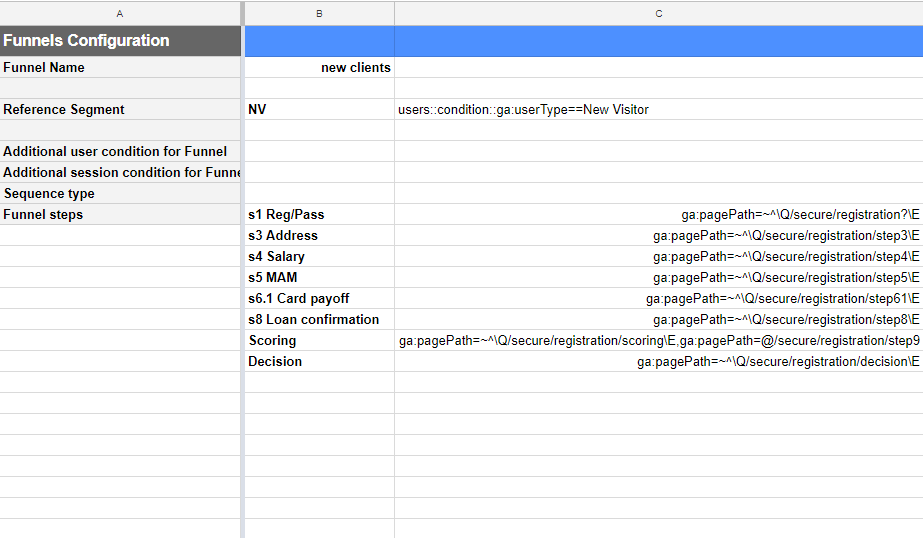Select the 'Scoring' step cell
This screenshot has width=923, height=538.
point(319,340)
